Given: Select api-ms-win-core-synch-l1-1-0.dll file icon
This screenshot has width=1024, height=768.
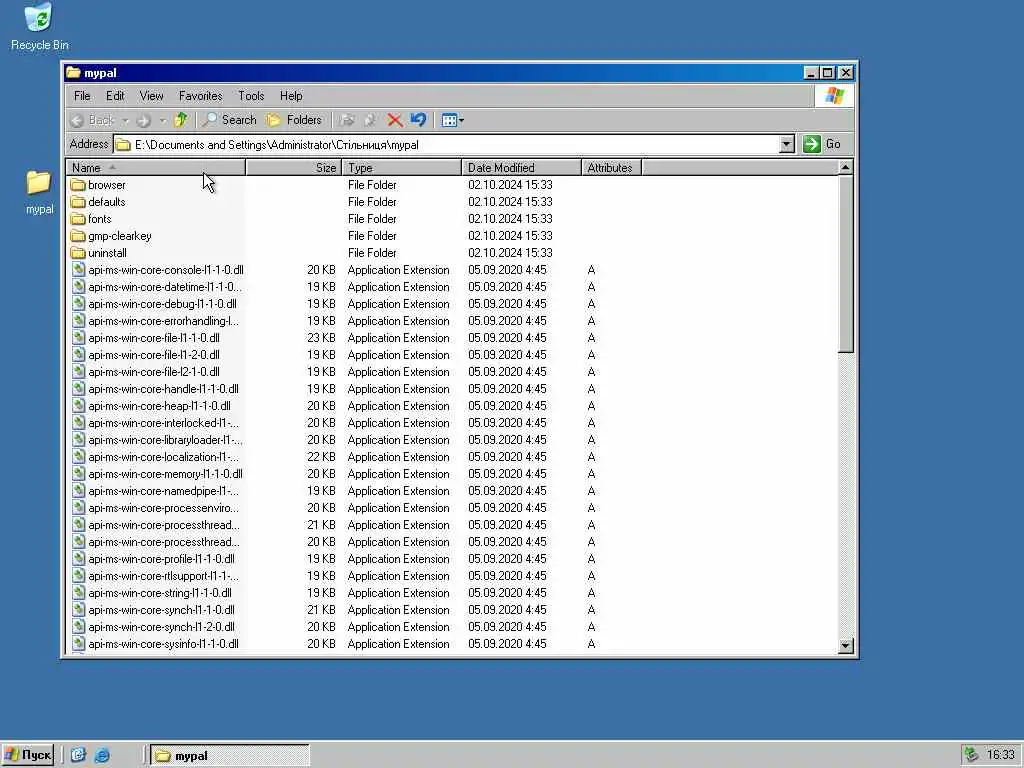Looking at the screenshot, I should tap(78, 609).
